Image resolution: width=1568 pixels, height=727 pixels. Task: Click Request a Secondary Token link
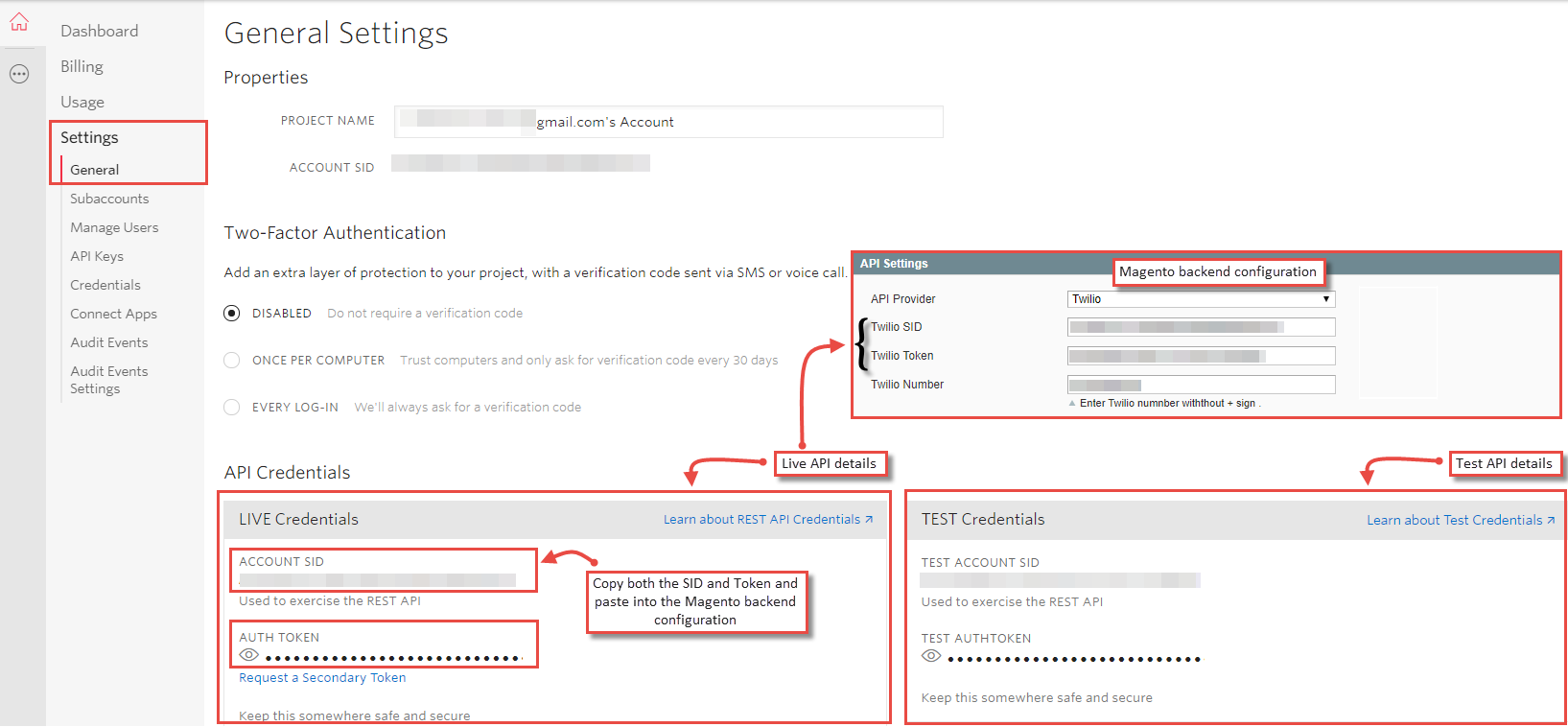[x=322, y=678]
